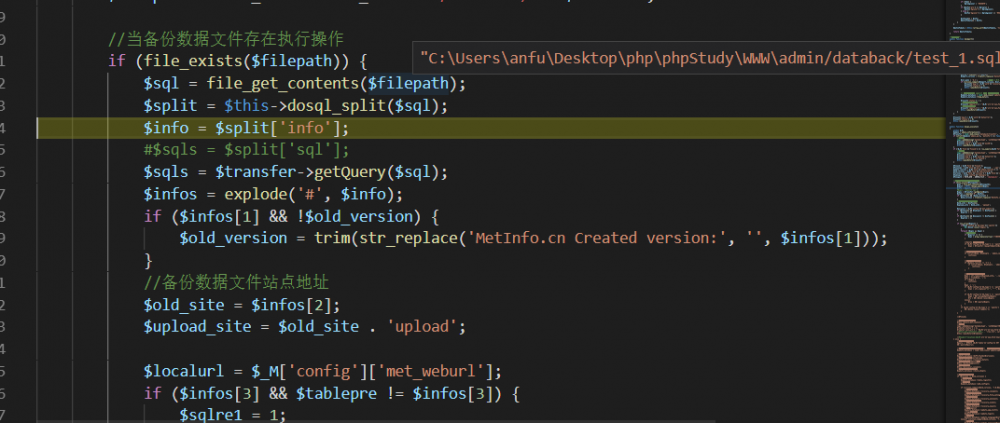
Task: Click the commented-out #$sqls line
Action: coord(246,150)
